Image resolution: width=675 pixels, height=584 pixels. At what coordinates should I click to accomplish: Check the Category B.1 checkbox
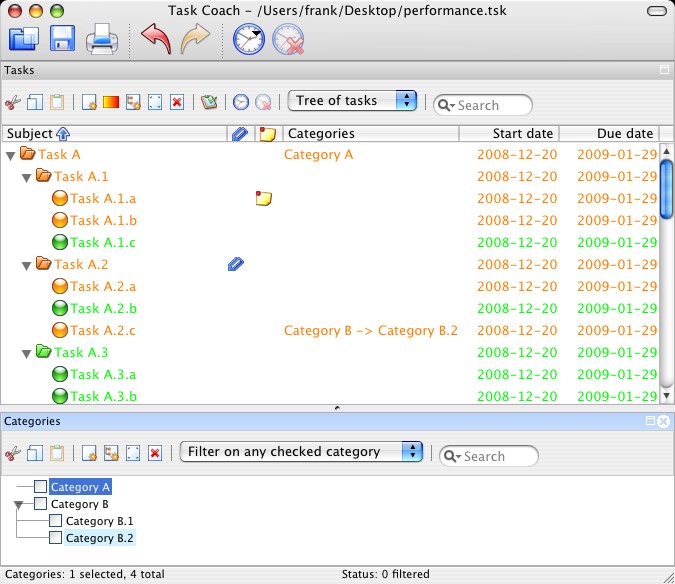(56, 521)
